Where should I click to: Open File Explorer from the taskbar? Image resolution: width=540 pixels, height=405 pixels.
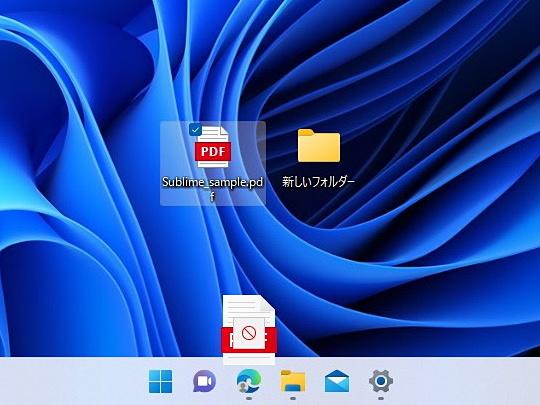pos(293,381)
